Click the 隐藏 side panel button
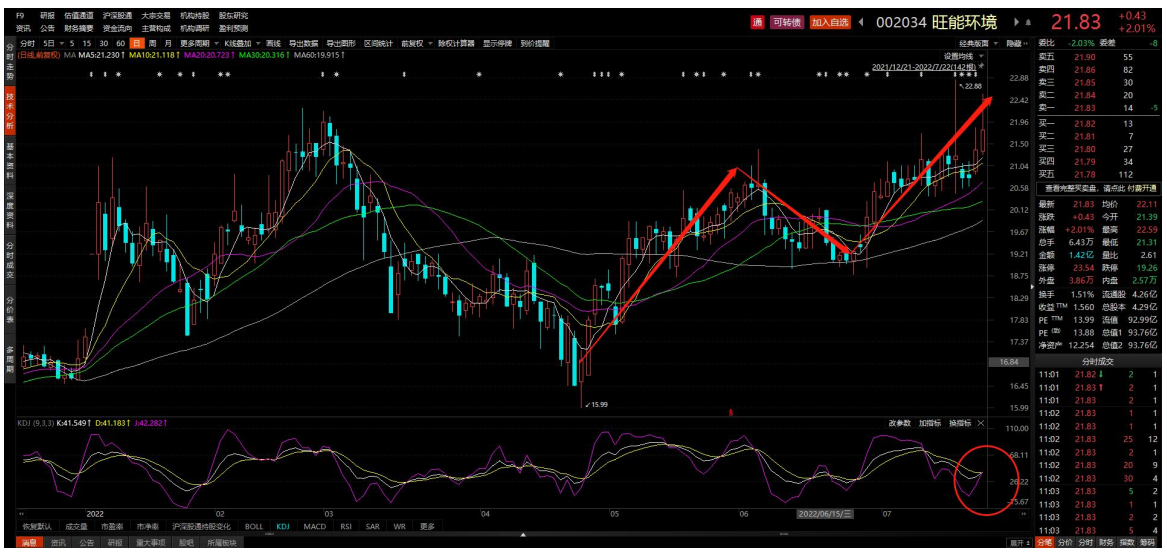 tap(1016, 44)
